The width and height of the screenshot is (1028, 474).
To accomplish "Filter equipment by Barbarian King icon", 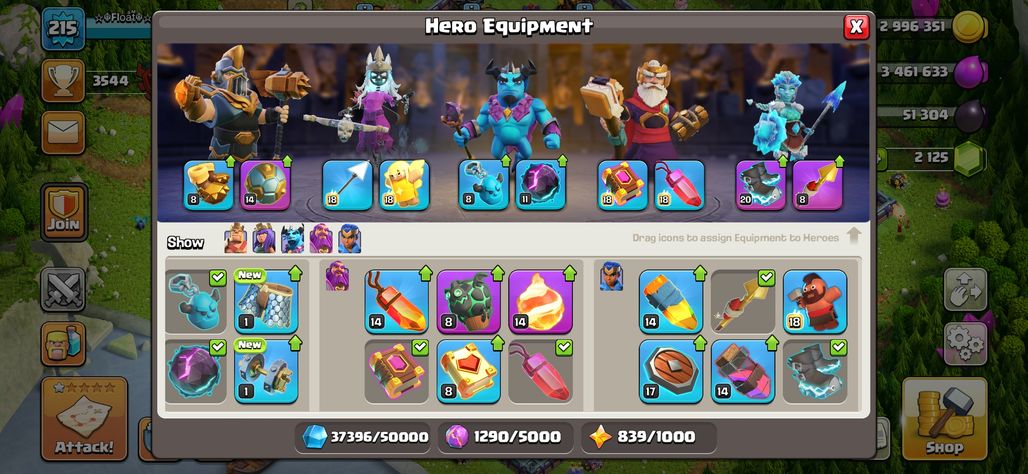I will [236, 239].
